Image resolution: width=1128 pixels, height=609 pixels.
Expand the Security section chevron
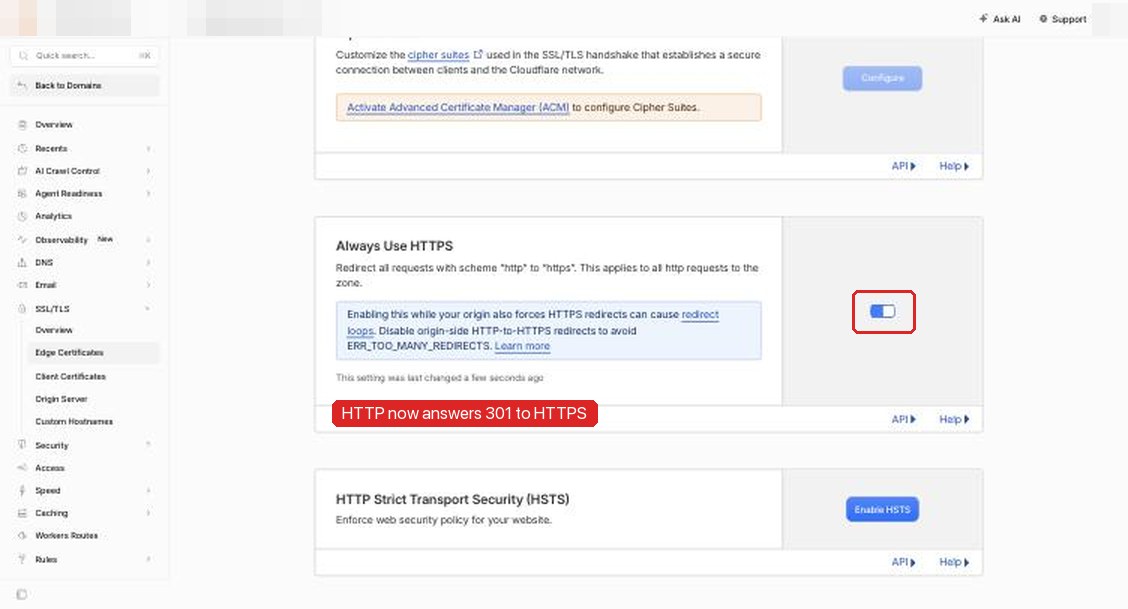click(x=148, y=445)
